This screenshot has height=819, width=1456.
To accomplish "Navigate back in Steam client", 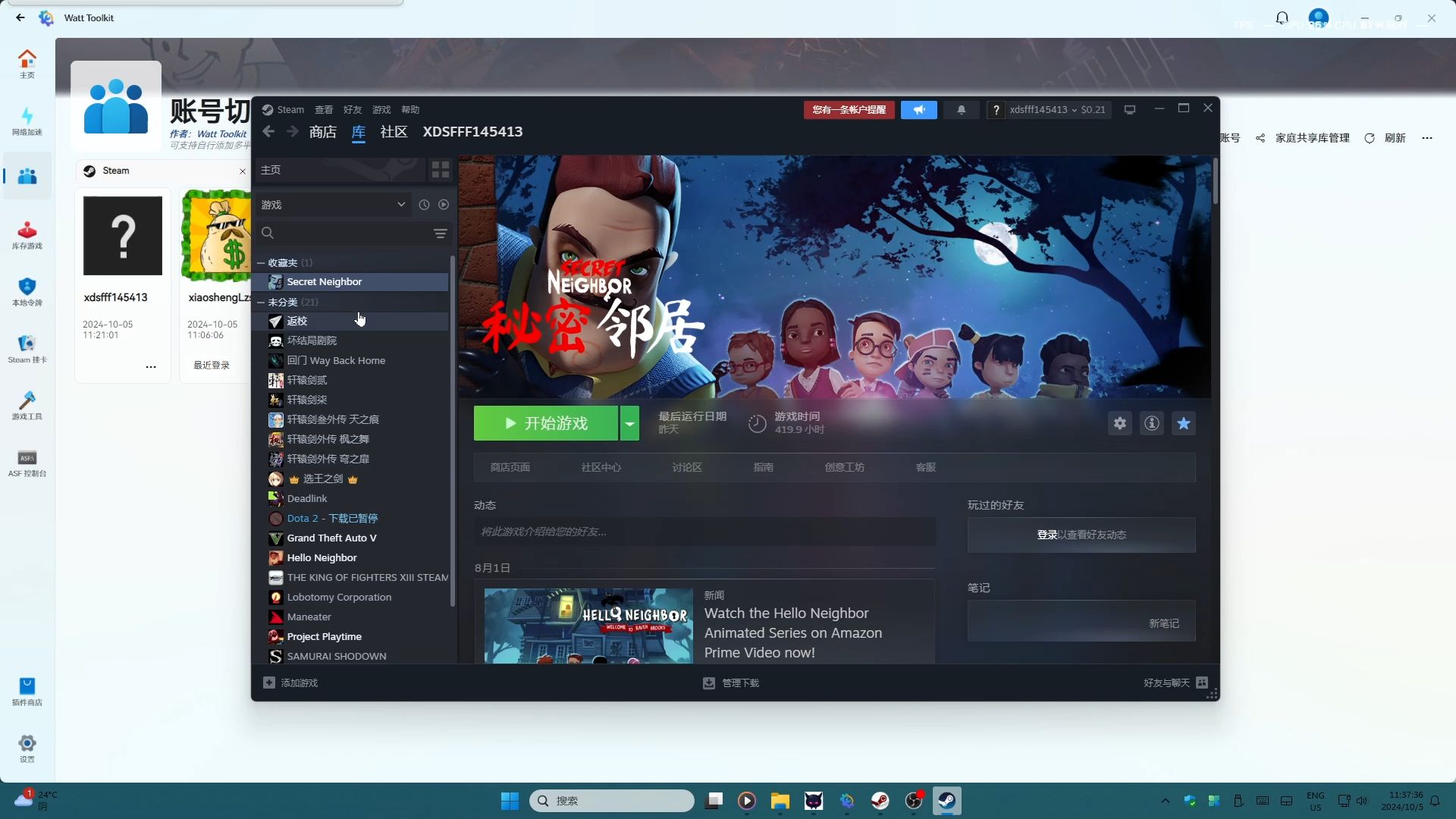I will point(268,132).
